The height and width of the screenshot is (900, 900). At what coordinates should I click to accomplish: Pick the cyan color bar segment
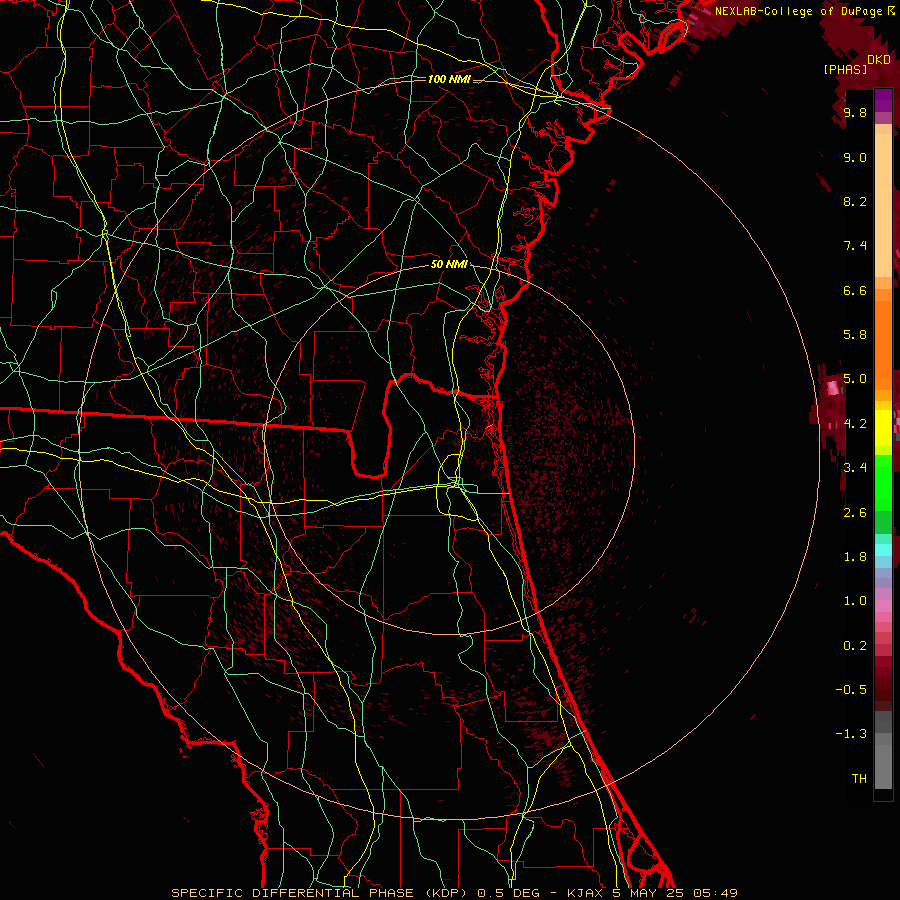[883, 550]
